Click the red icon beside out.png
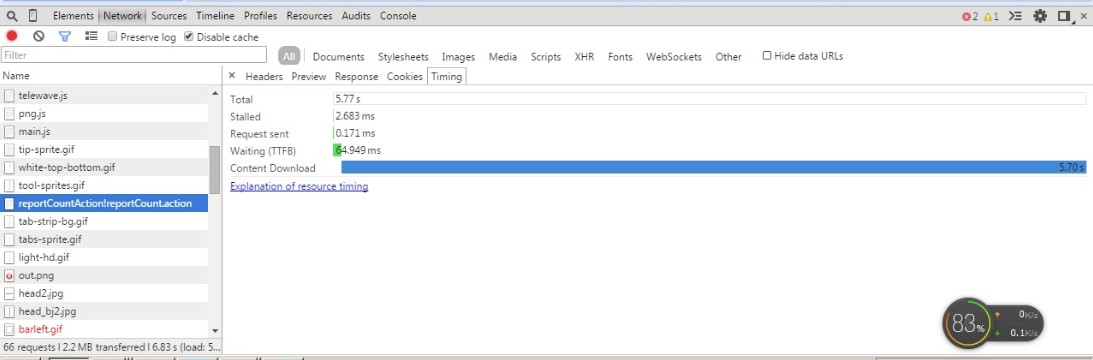The image size is (1093, 360). click(9, 275)
